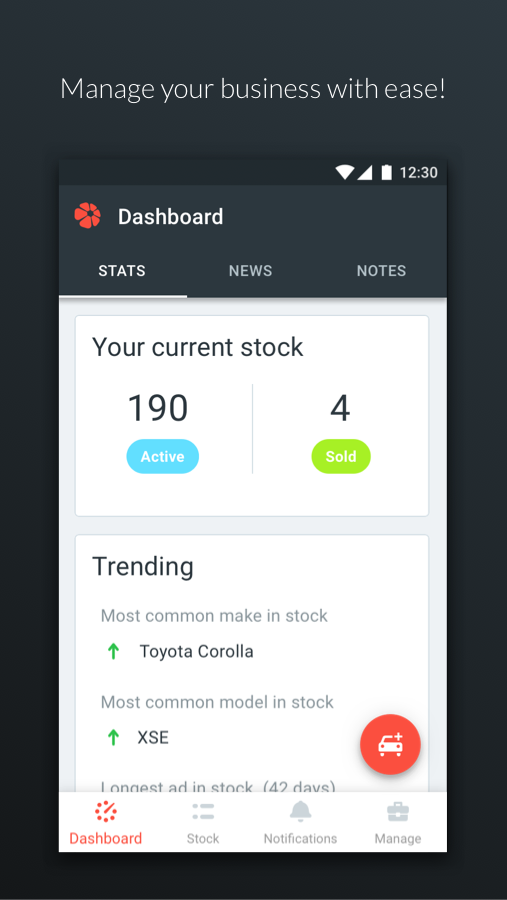Switch to the NEWS tab
The width and height of the screenshot is (507, 900).
coord(251,271)
